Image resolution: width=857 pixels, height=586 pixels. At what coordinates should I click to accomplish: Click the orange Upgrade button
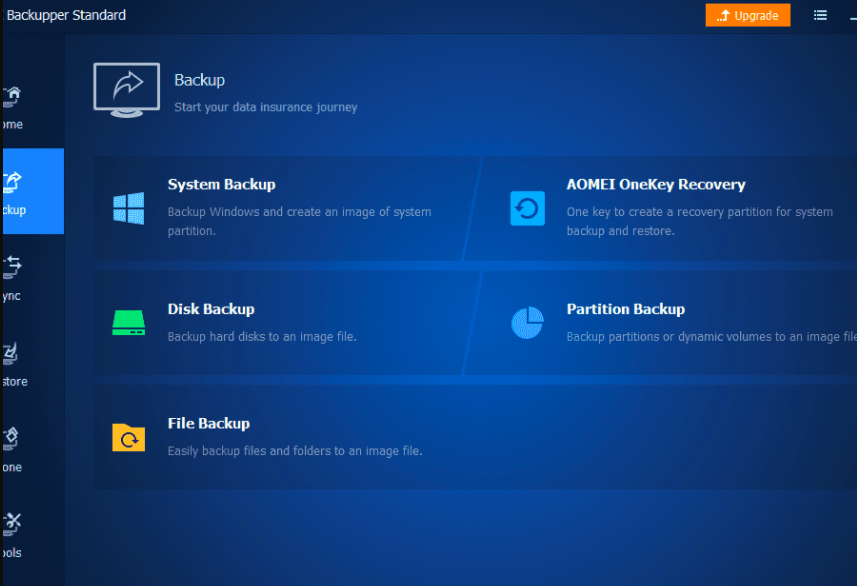click(748, 15)
